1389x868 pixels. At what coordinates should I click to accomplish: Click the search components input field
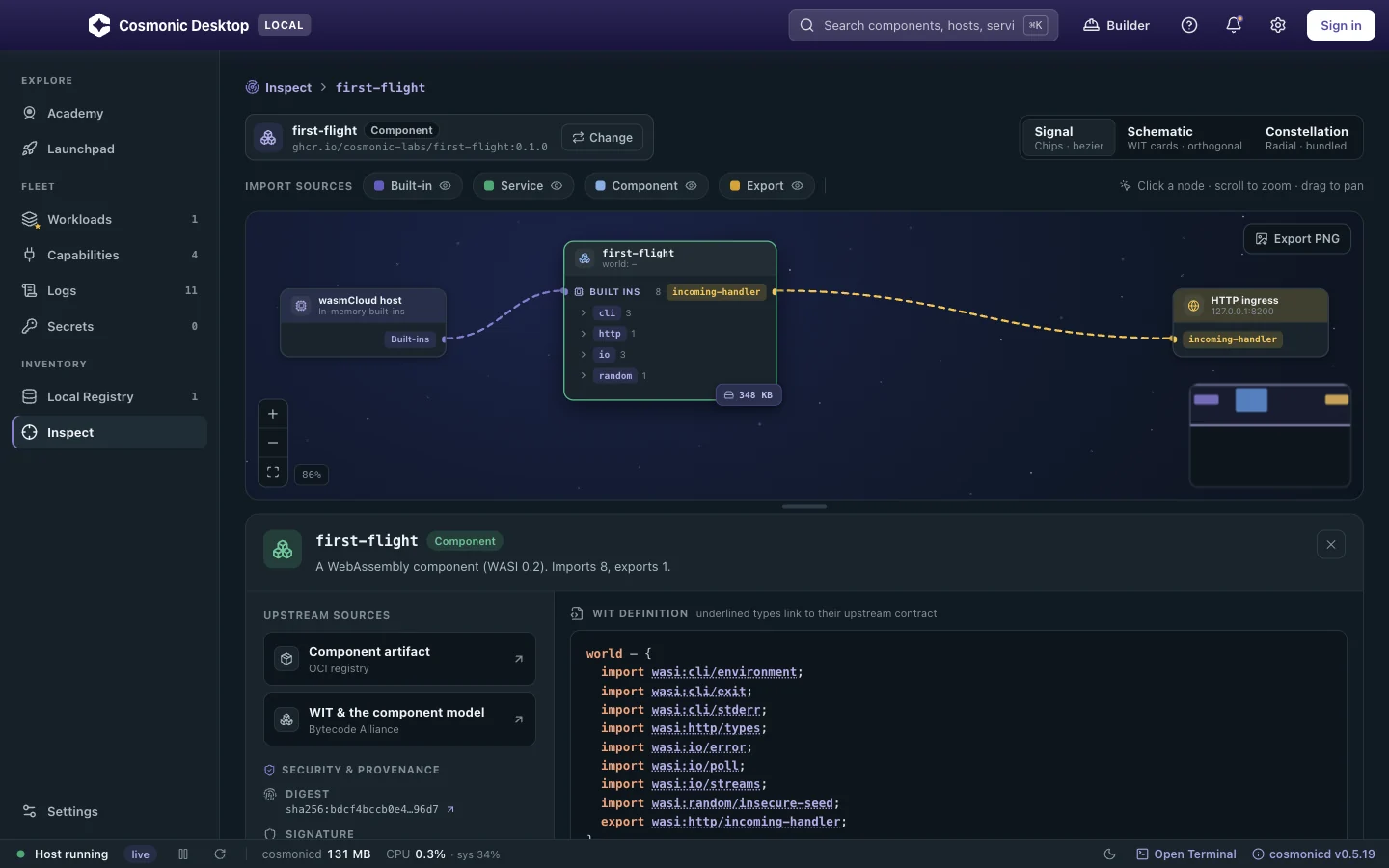tap(923, 26)
